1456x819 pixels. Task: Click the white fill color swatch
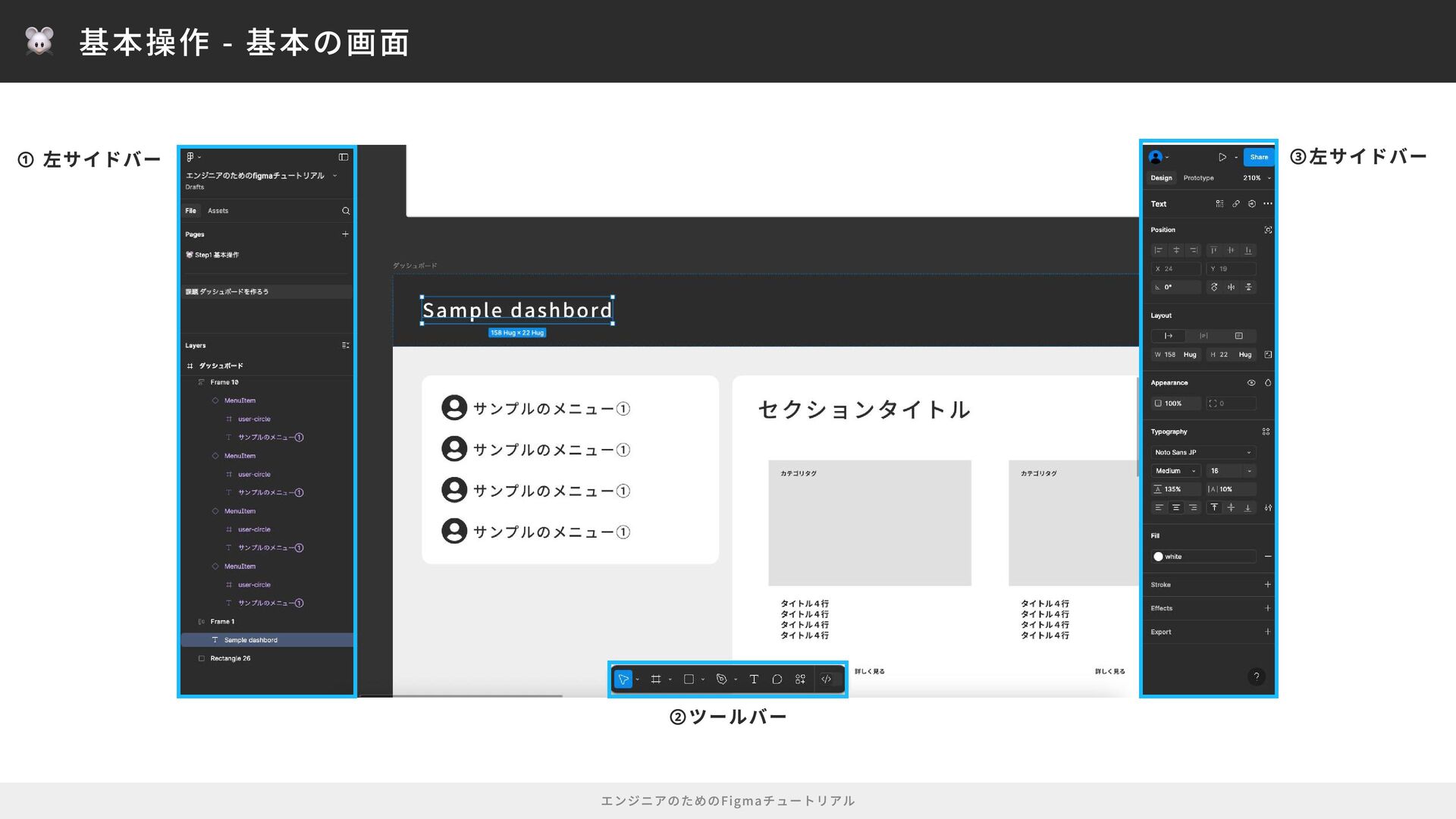click(1158, 557)
